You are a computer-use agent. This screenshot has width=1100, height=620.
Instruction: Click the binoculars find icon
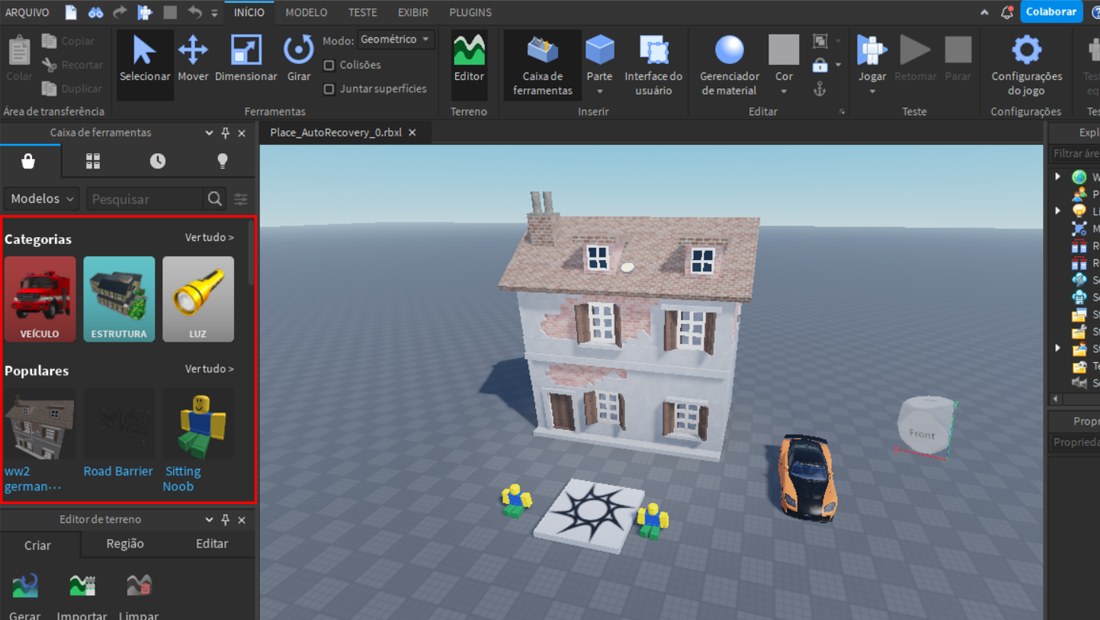pos(95,12)
